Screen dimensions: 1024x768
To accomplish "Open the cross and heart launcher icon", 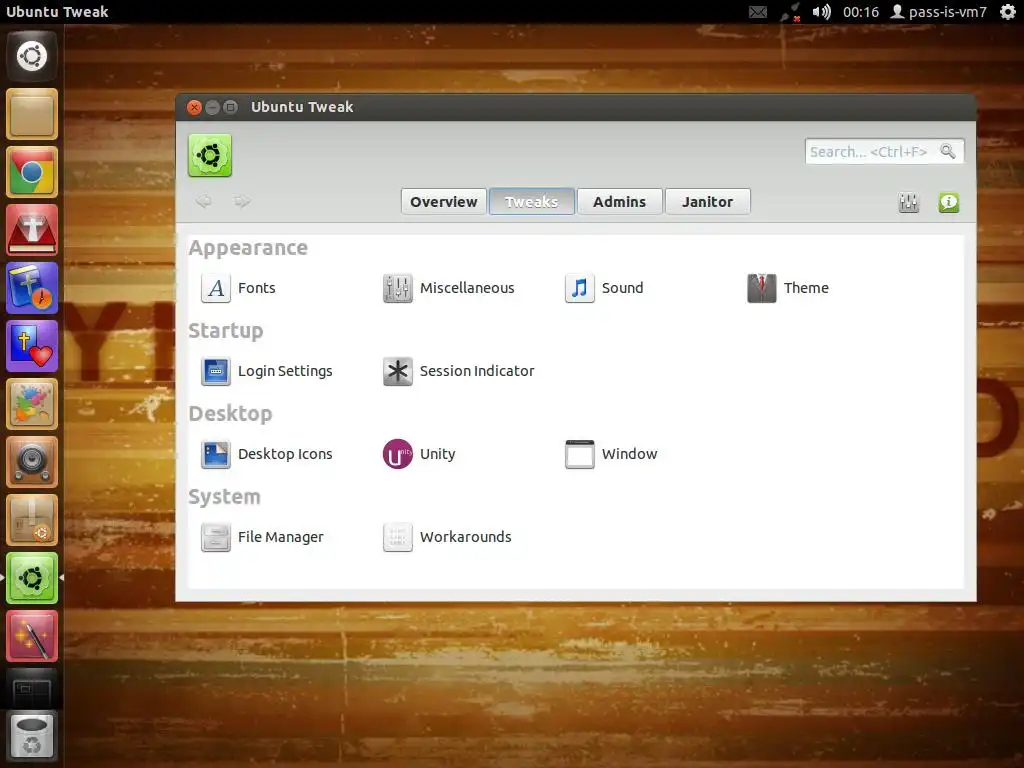I will point(31,346).
